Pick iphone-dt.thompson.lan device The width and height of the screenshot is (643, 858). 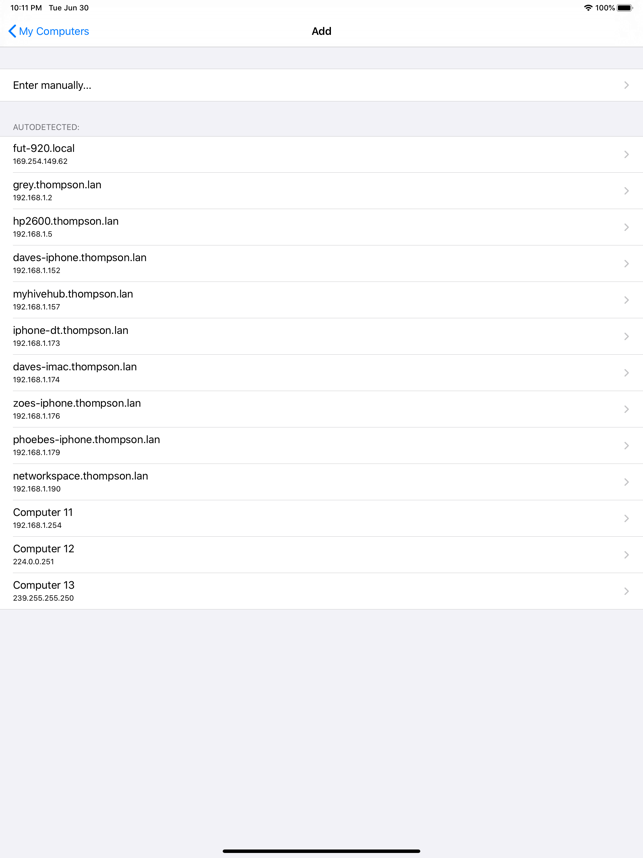(321, 337)
